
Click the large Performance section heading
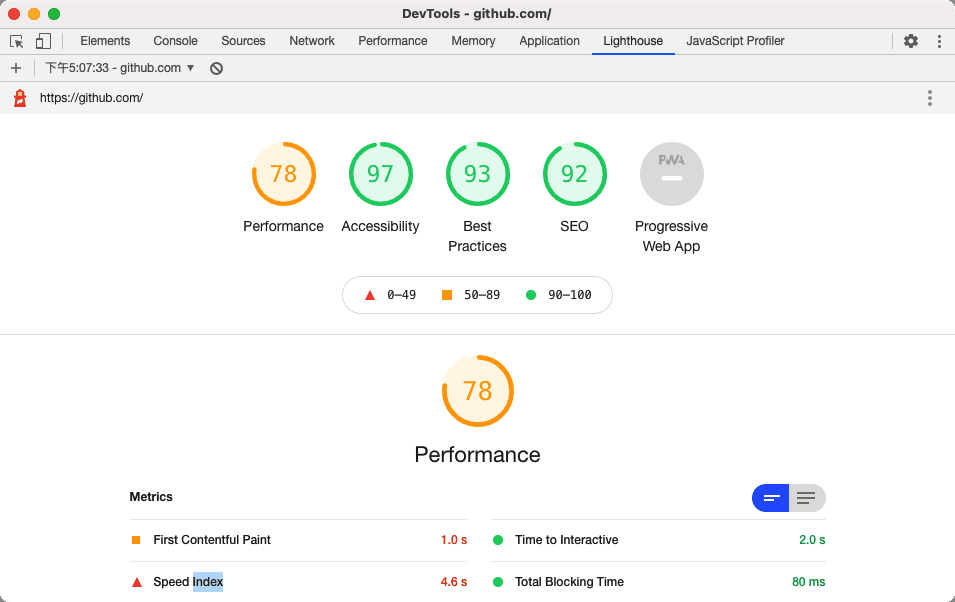[x=478, y=455]
